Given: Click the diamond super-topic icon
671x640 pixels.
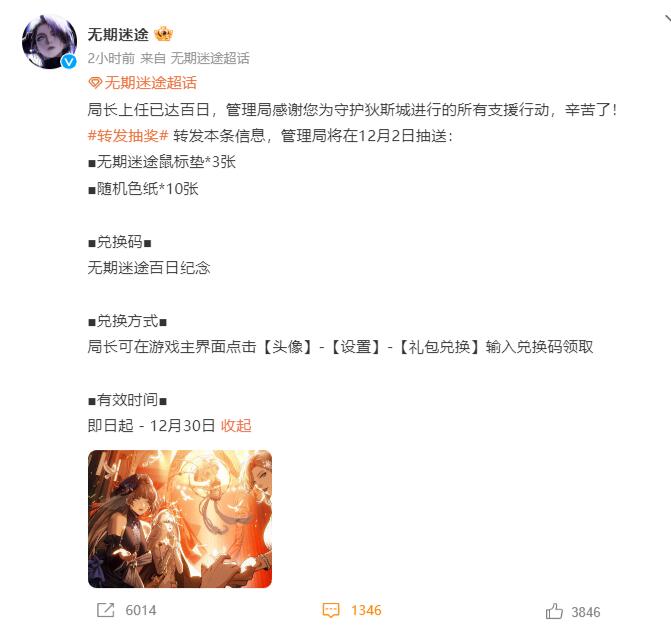Looking at the screenshot, I should [x=95, y=83].
